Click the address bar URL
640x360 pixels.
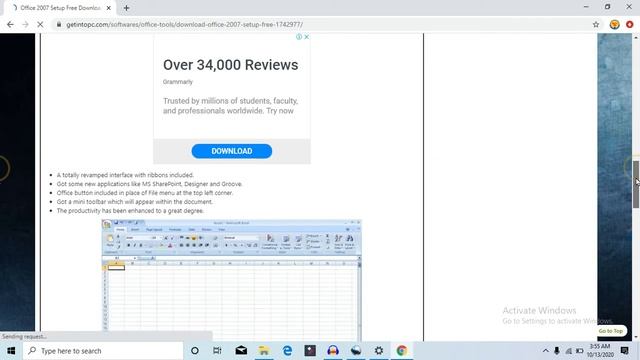184,24
